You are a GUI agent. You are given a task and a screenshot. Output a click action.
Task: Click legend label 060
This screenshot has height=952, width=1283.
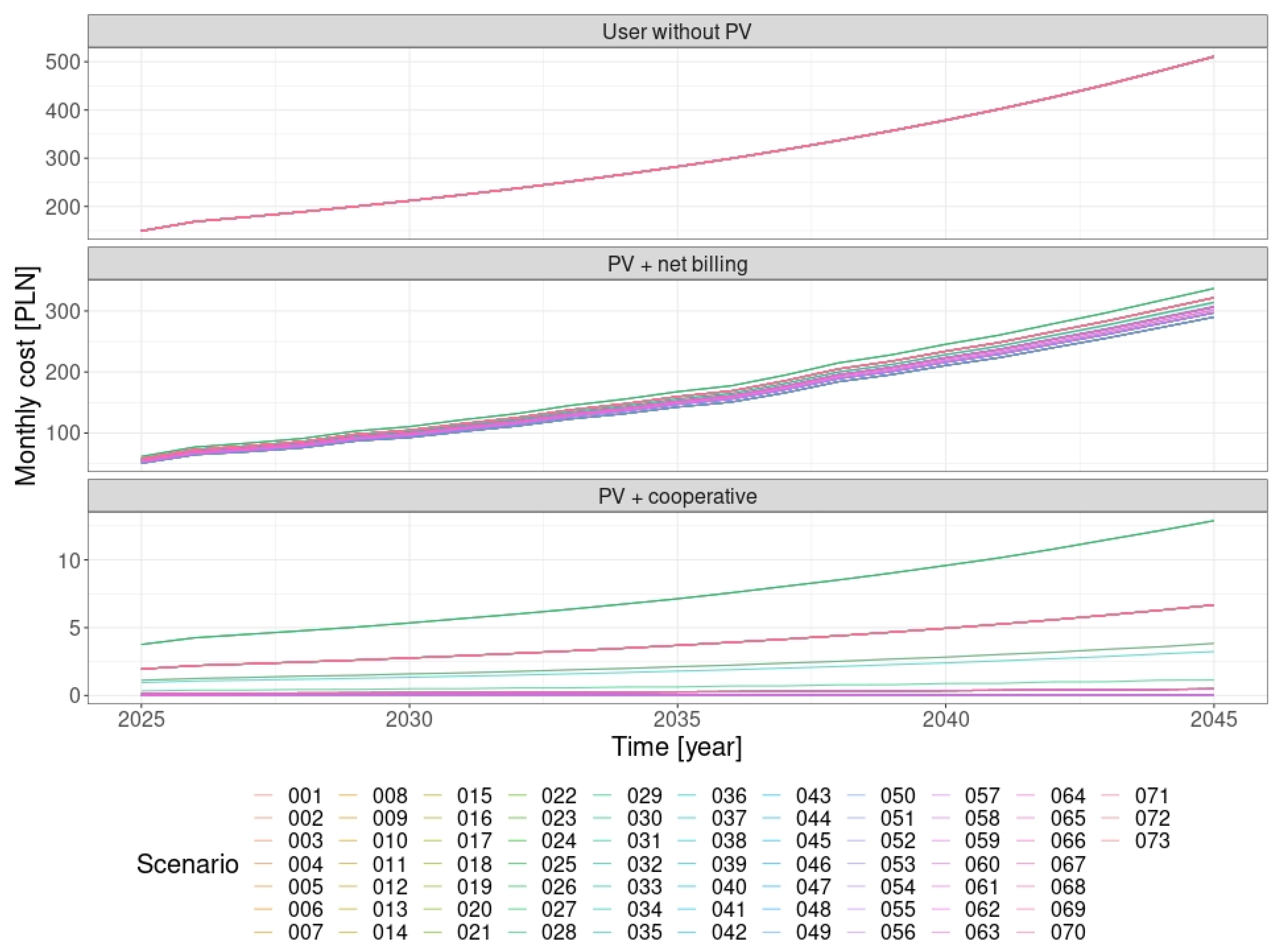click(982, 864)
